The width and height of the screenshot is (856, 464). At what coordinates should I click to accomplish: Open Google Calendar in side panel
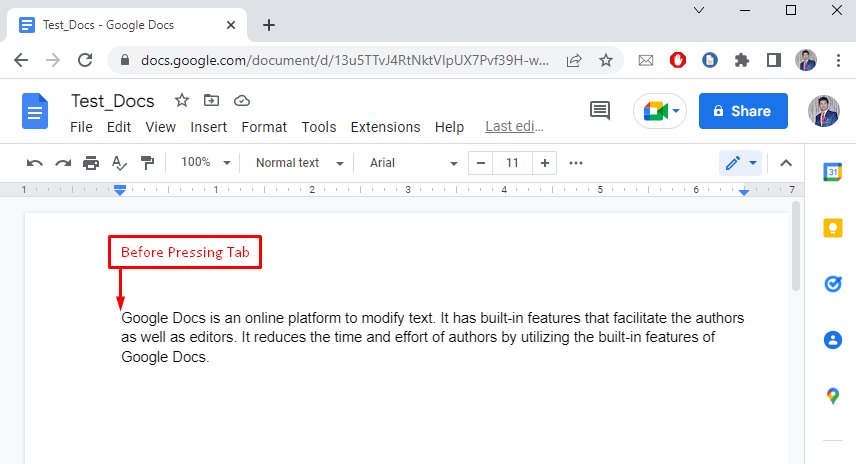[x=833, y=171]
